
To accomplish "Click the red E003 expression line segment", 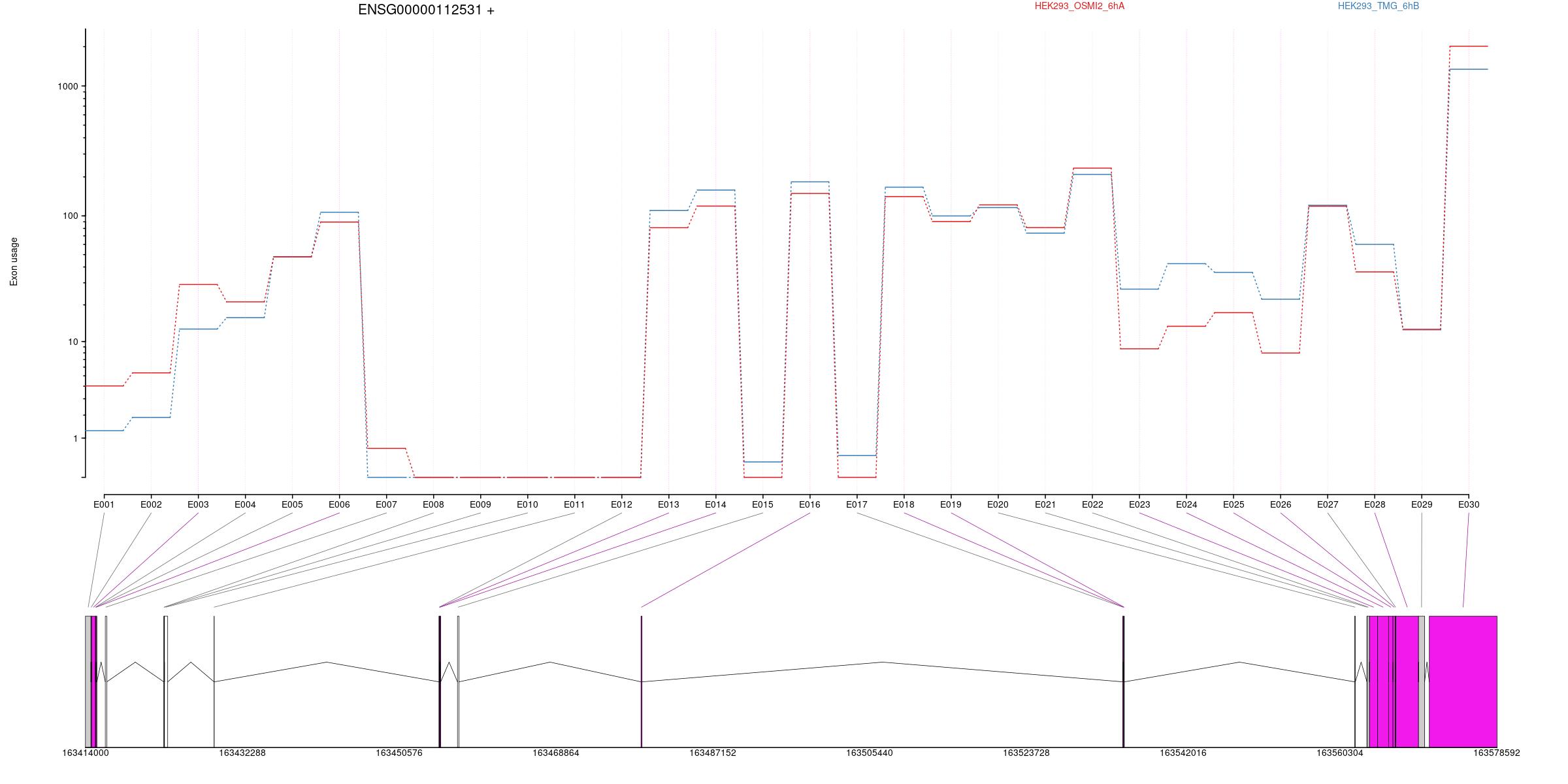I will (x=198, y=284).
